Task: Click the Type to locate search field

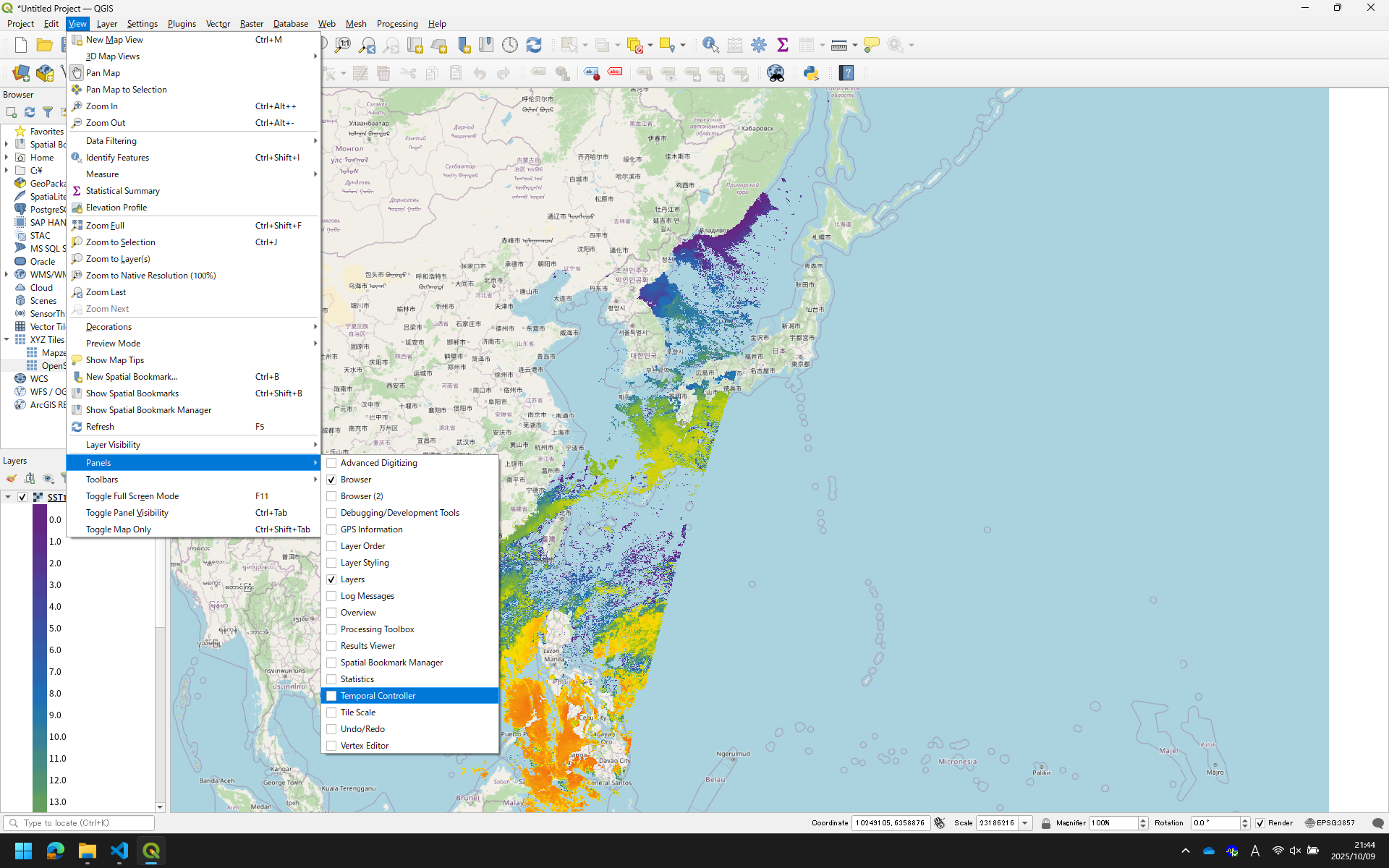Action: coord(80,823)
